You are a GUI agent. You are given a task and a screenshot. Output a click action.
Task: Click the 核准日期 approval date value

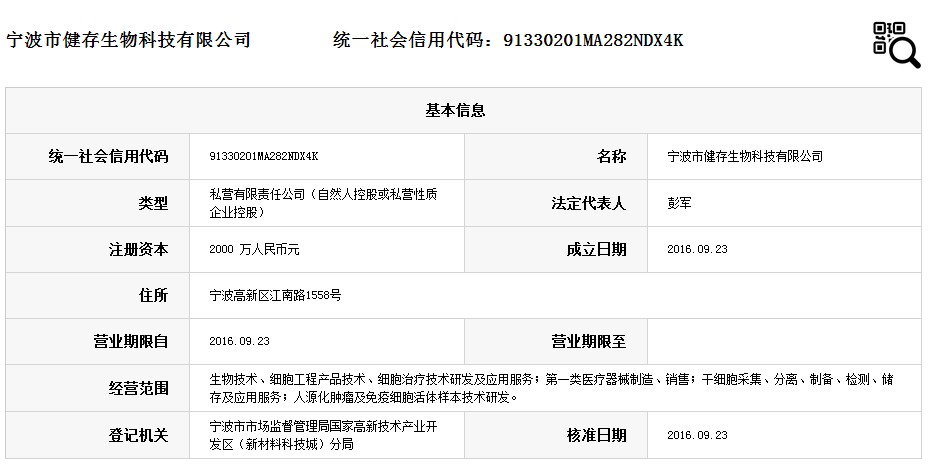click(x=697, y=435)
